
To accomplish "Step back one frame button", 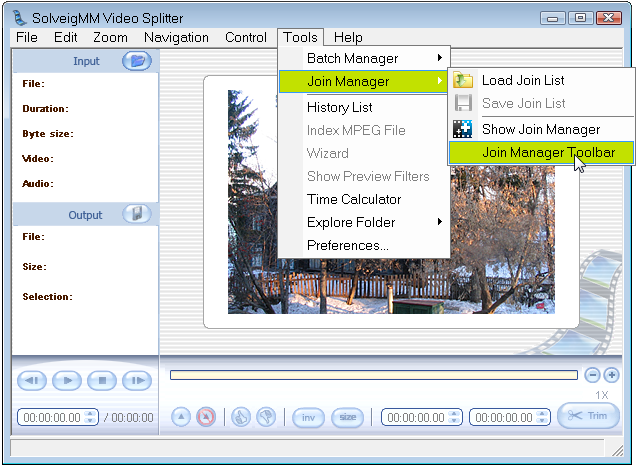I will point(32,380).
